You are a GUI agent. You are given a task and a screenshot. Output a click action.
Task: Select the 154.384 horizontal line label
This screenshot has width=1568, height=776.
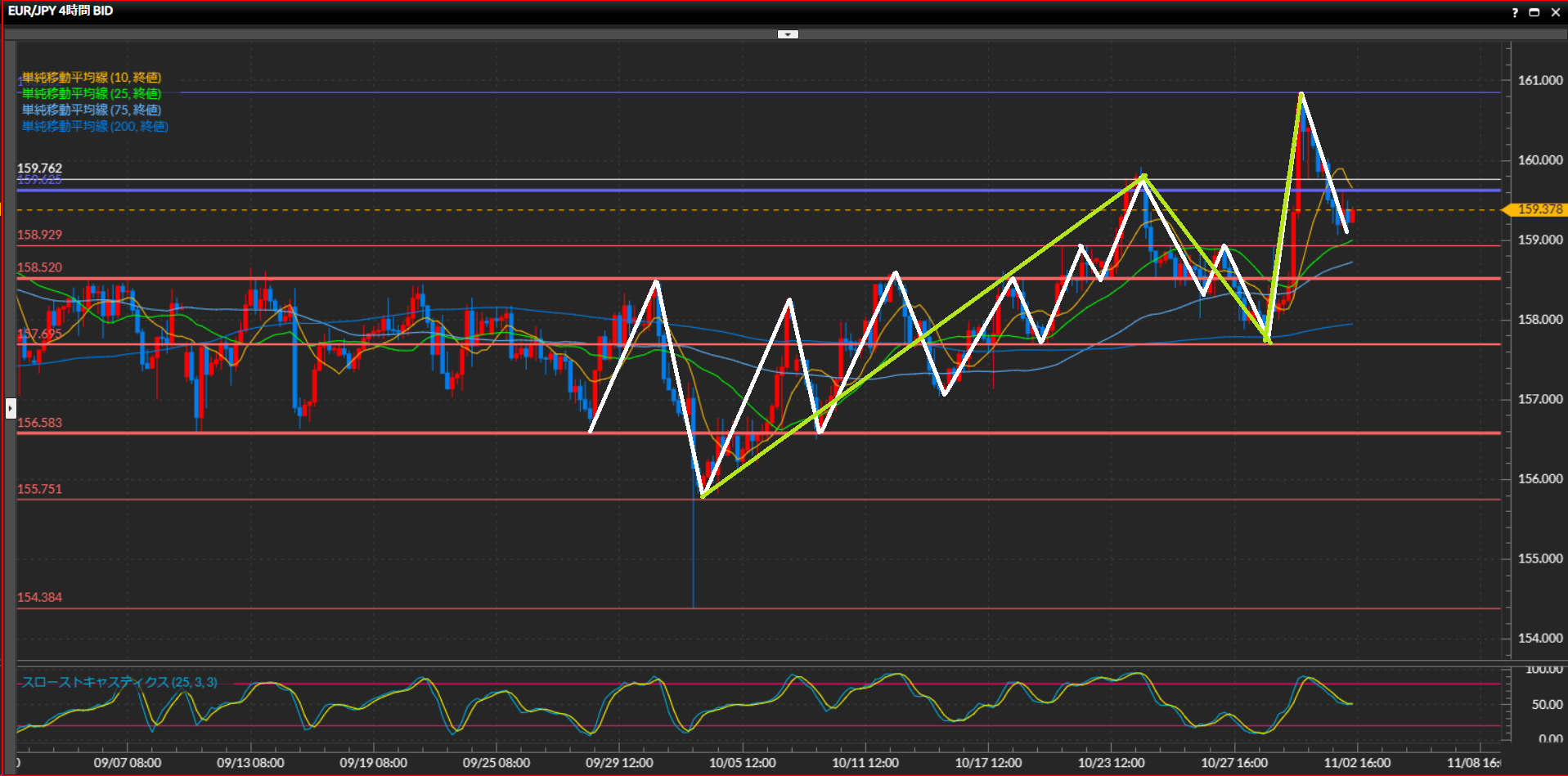[39, 598]
